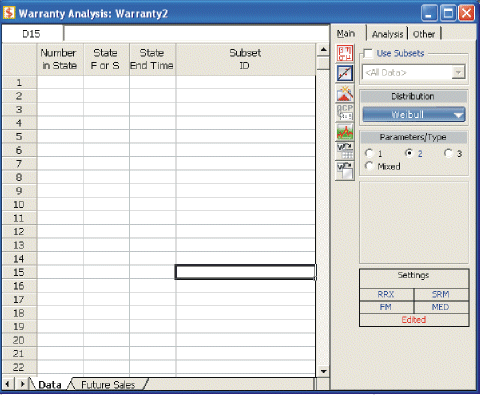
Task: Click the SRM setting
Action: (x=441, y=294)
